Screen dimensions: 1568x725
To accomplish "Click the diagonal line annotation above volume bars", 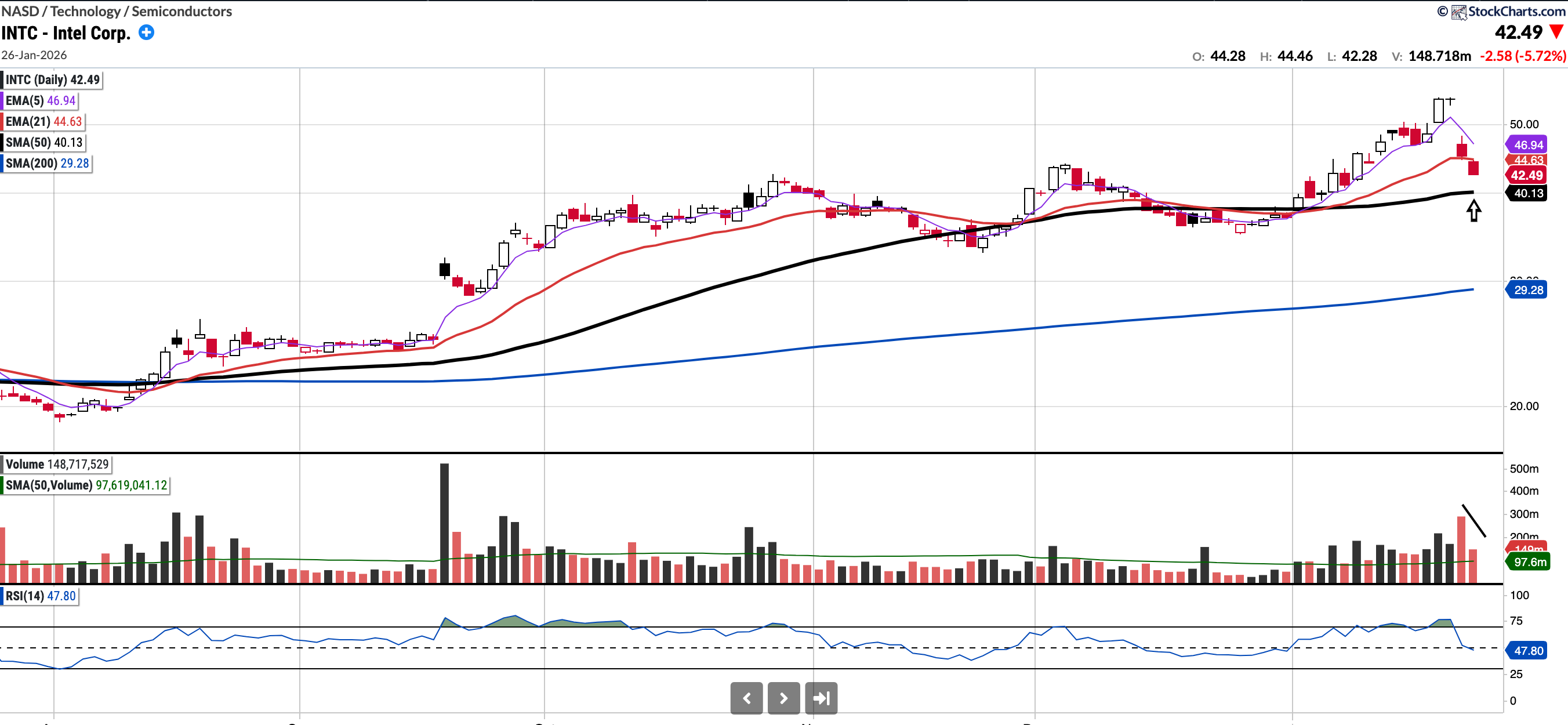I will pyautogui.click(x=1473, y=520).
